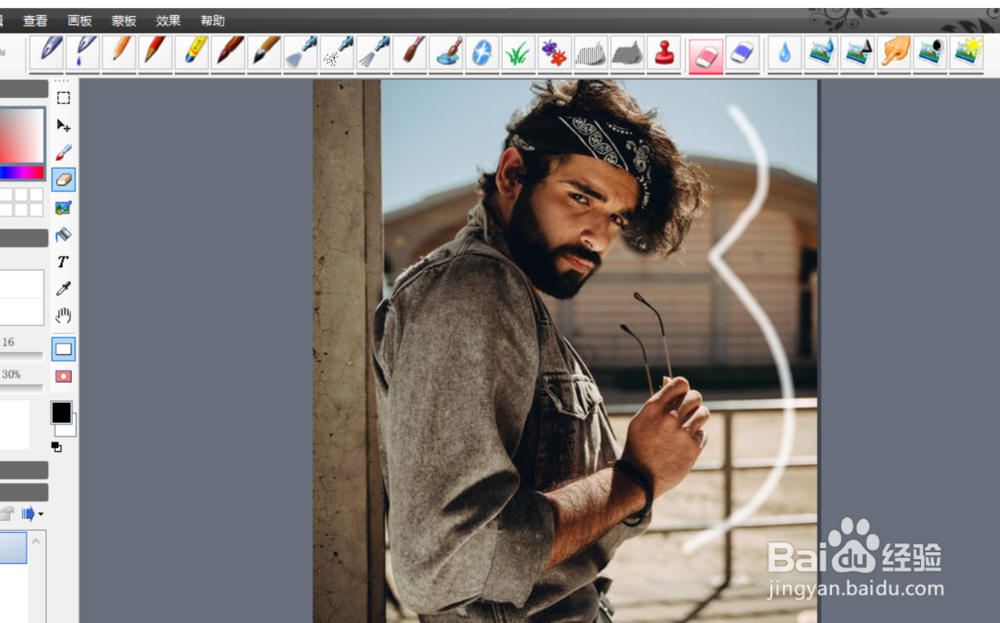Choose the yellow crayon brush

pos(191,54)
